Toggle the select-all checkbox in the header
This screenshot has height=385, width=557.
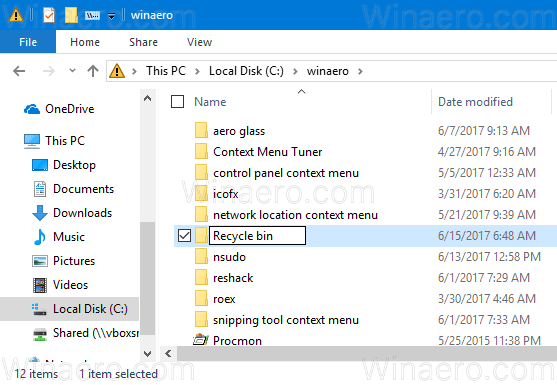click(177, 102)
